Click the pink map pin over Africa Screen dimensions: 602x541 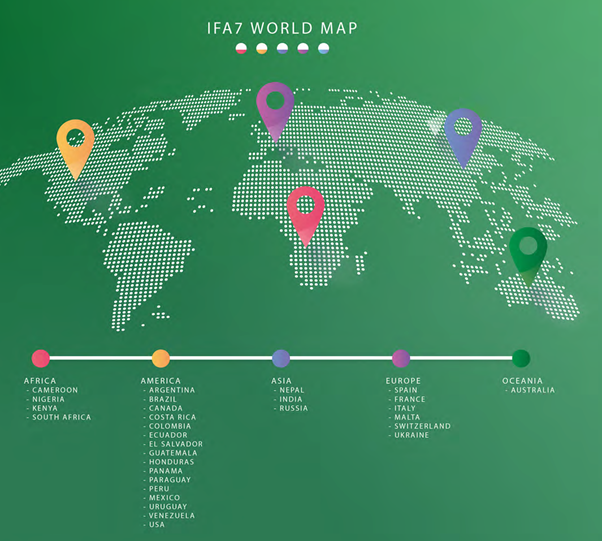pyautogui.click(x=306, y=217)
